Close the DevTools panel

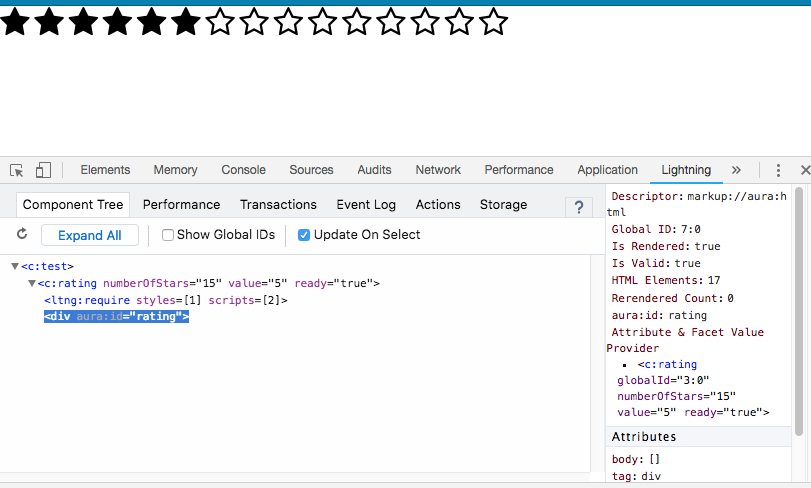click(x=805, y=170)
